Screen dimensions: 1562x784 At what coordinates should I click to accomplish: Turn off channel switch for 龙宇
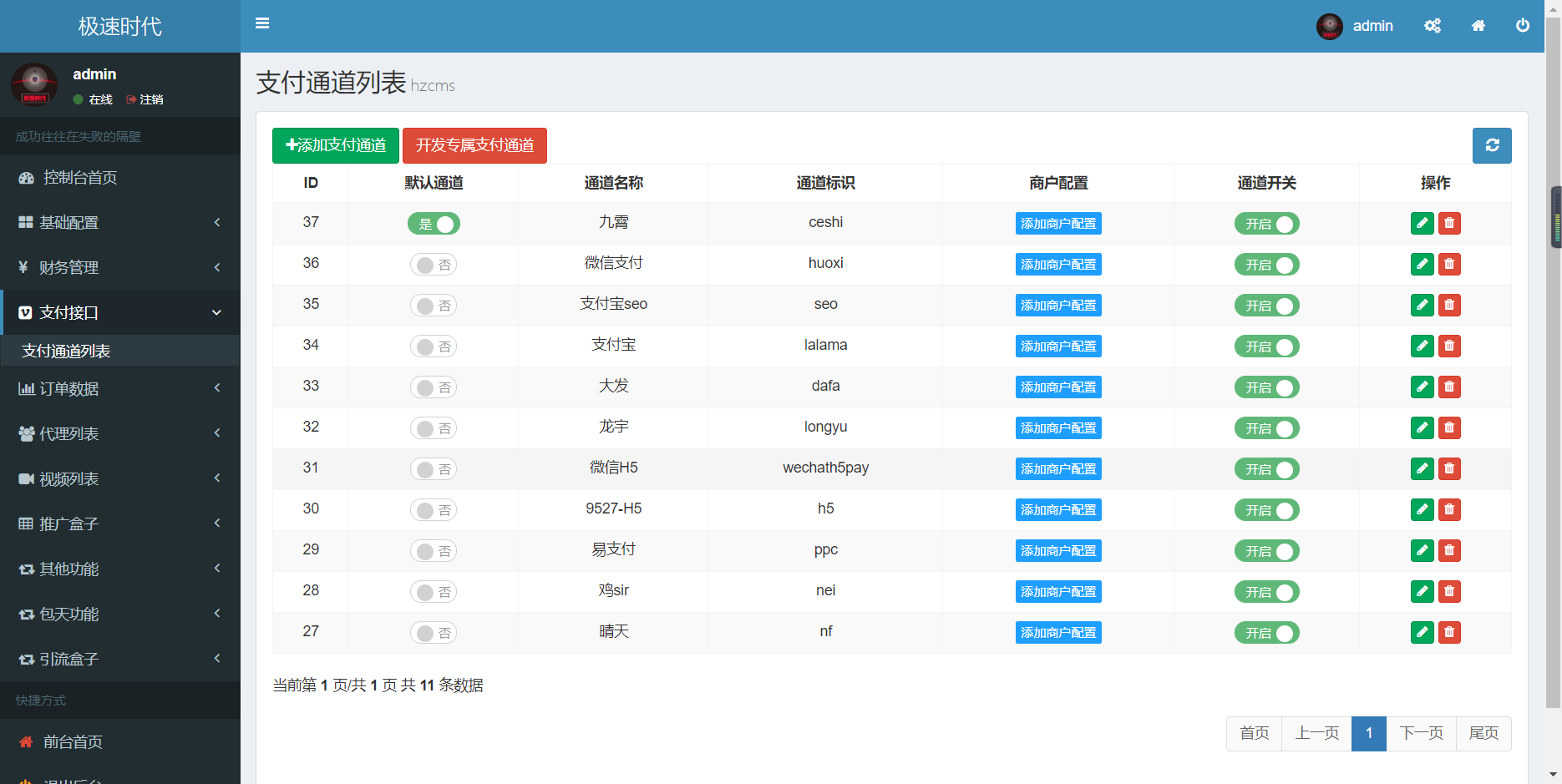click(x=1266, y=428)
